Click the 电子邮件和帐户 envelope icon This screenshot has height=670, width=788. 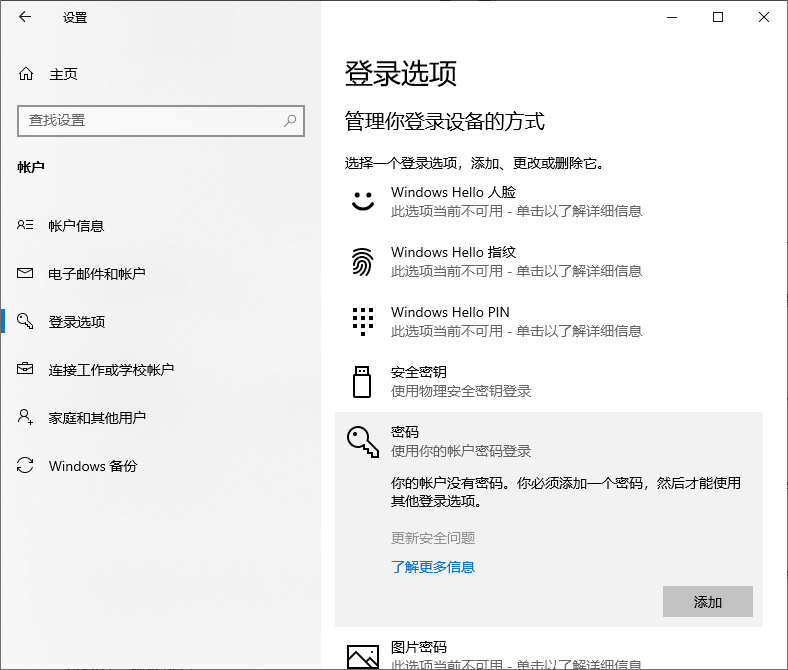click(25, 273)
